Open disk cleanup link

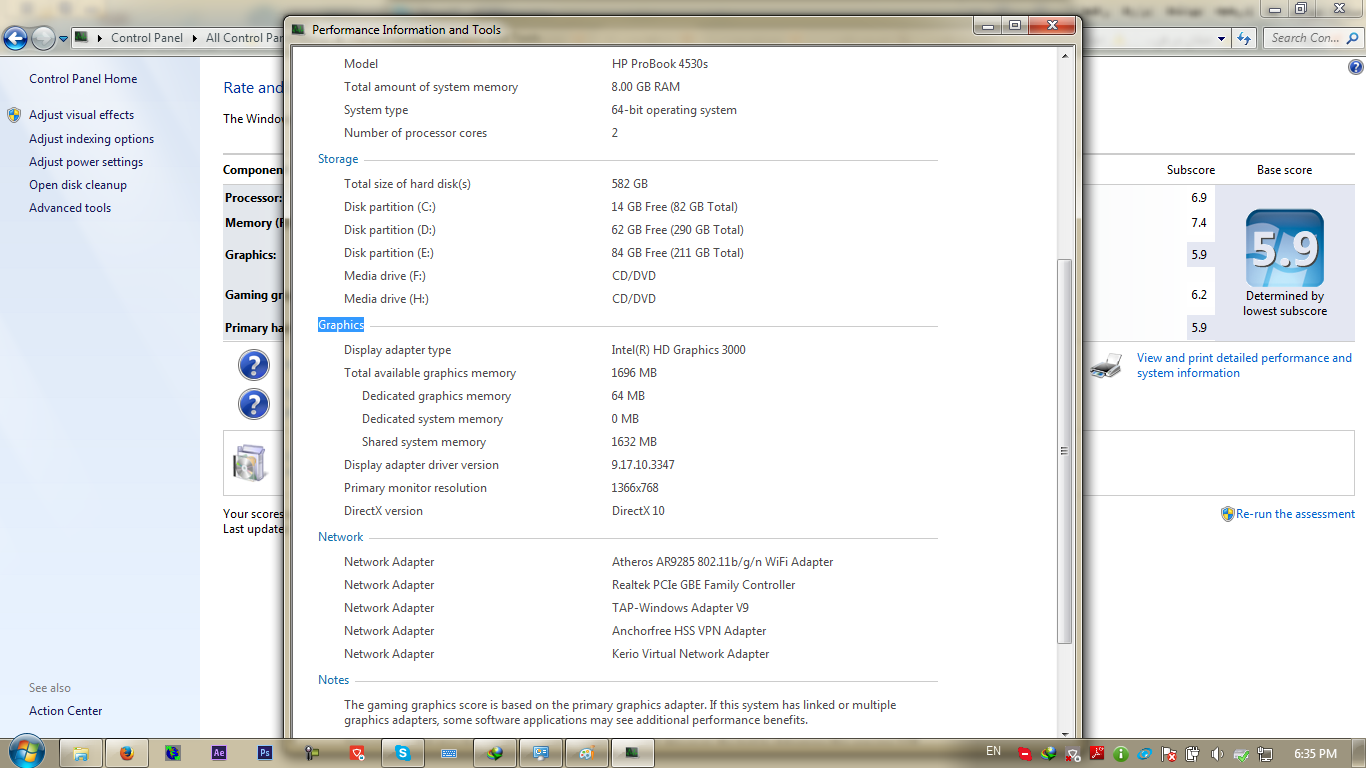coord(78,185)
